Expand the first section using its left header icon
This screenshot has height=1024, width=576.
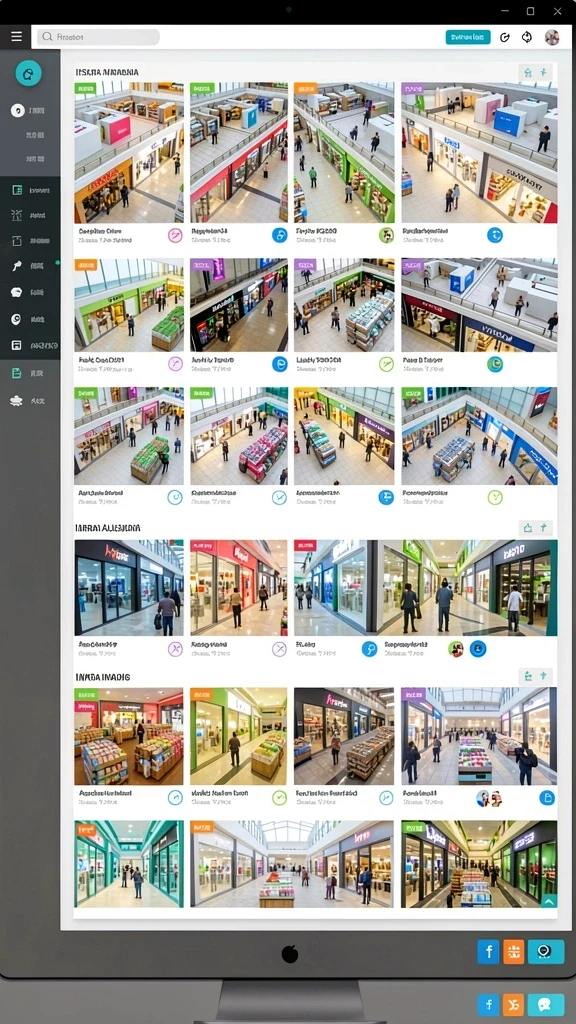[528, 72]
